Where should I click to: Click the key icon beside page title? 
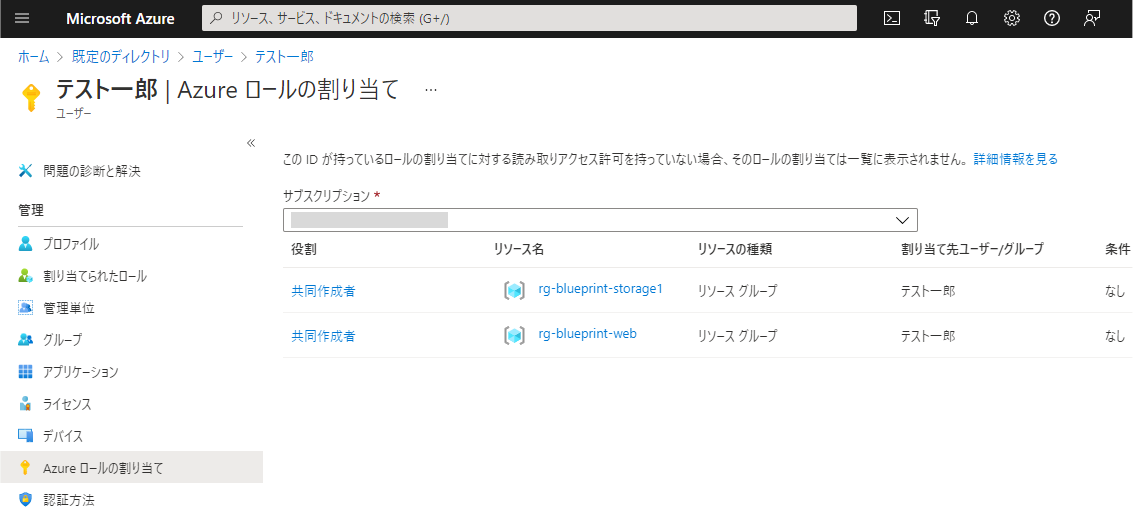30,97
